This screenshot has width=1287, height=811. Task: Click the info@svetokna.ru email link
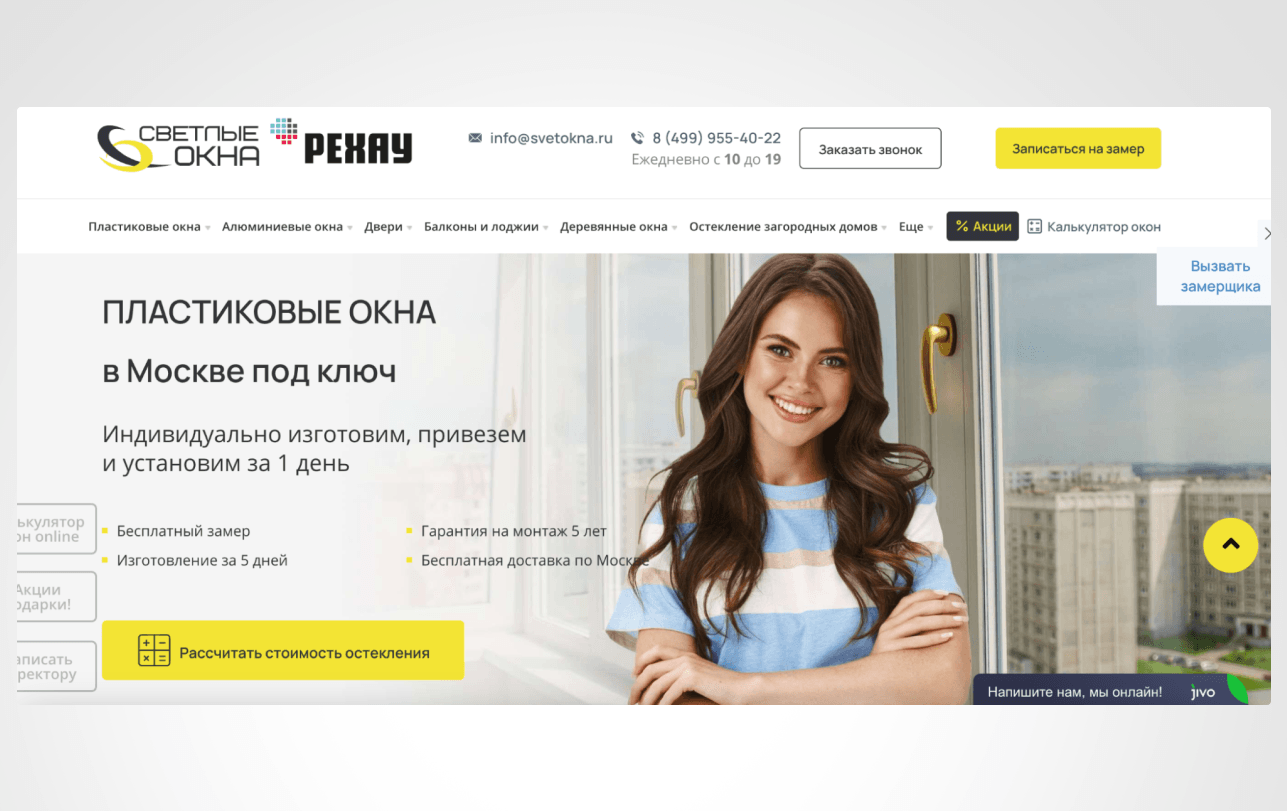tap(551, 138)
